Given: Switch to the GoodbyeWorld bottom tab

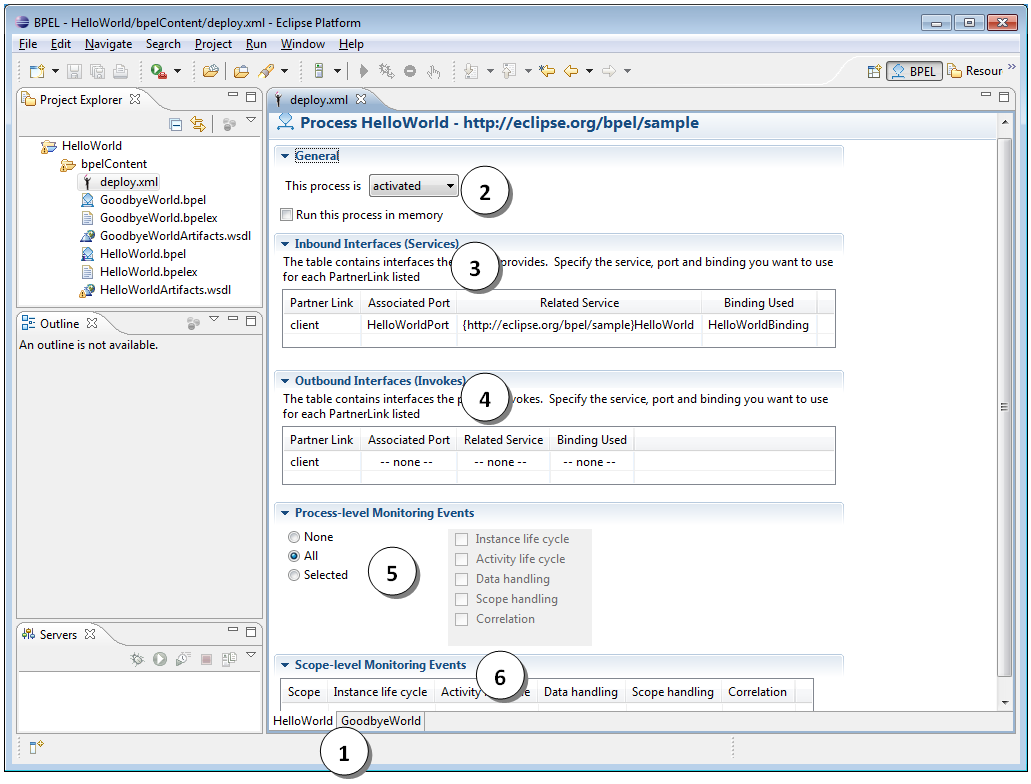Looking at the screenshot, I should [381, 721].
